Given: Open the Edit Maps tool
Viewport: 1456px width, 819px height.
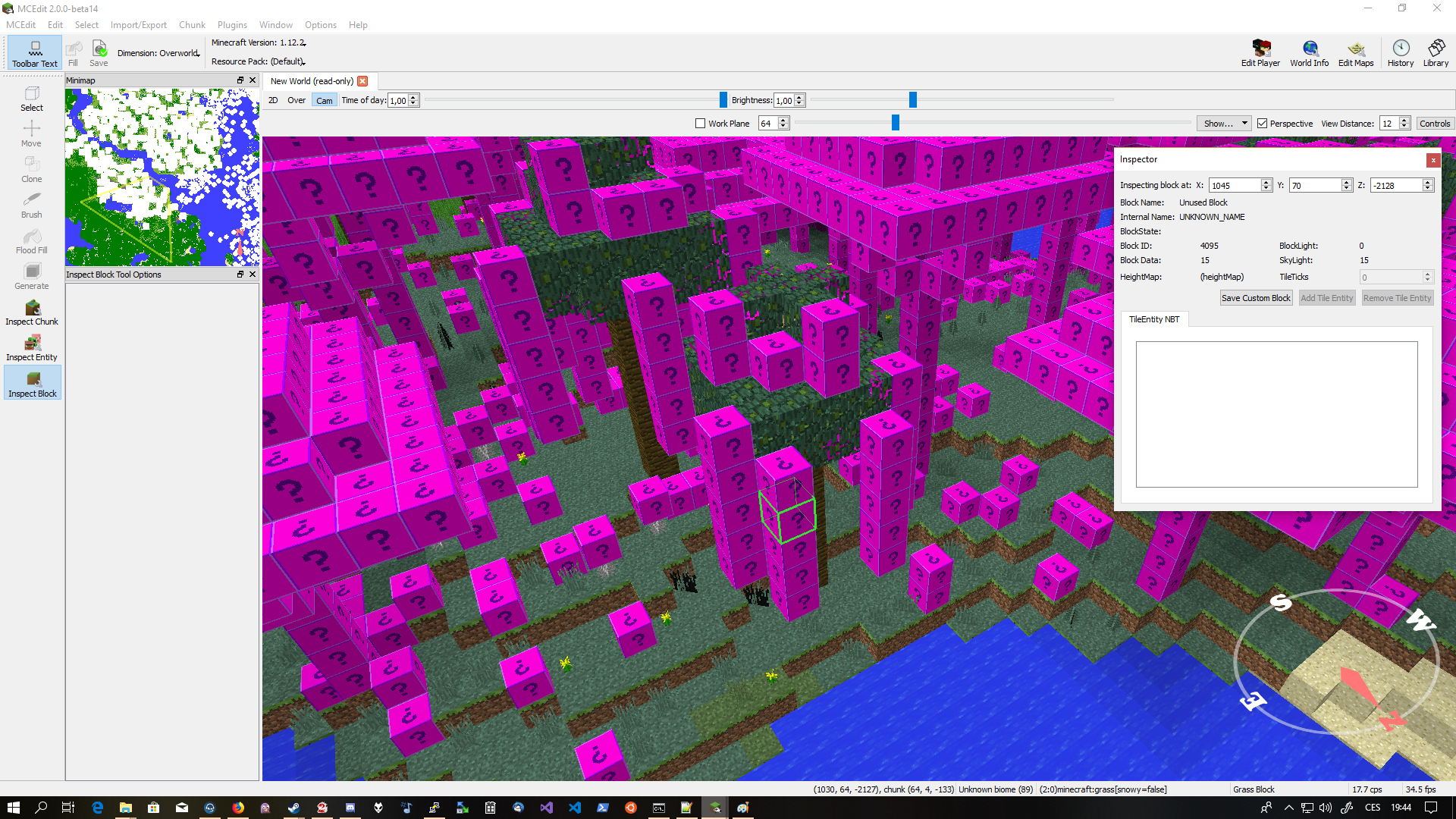Looking at the screenshot, I should (1356, 53).
